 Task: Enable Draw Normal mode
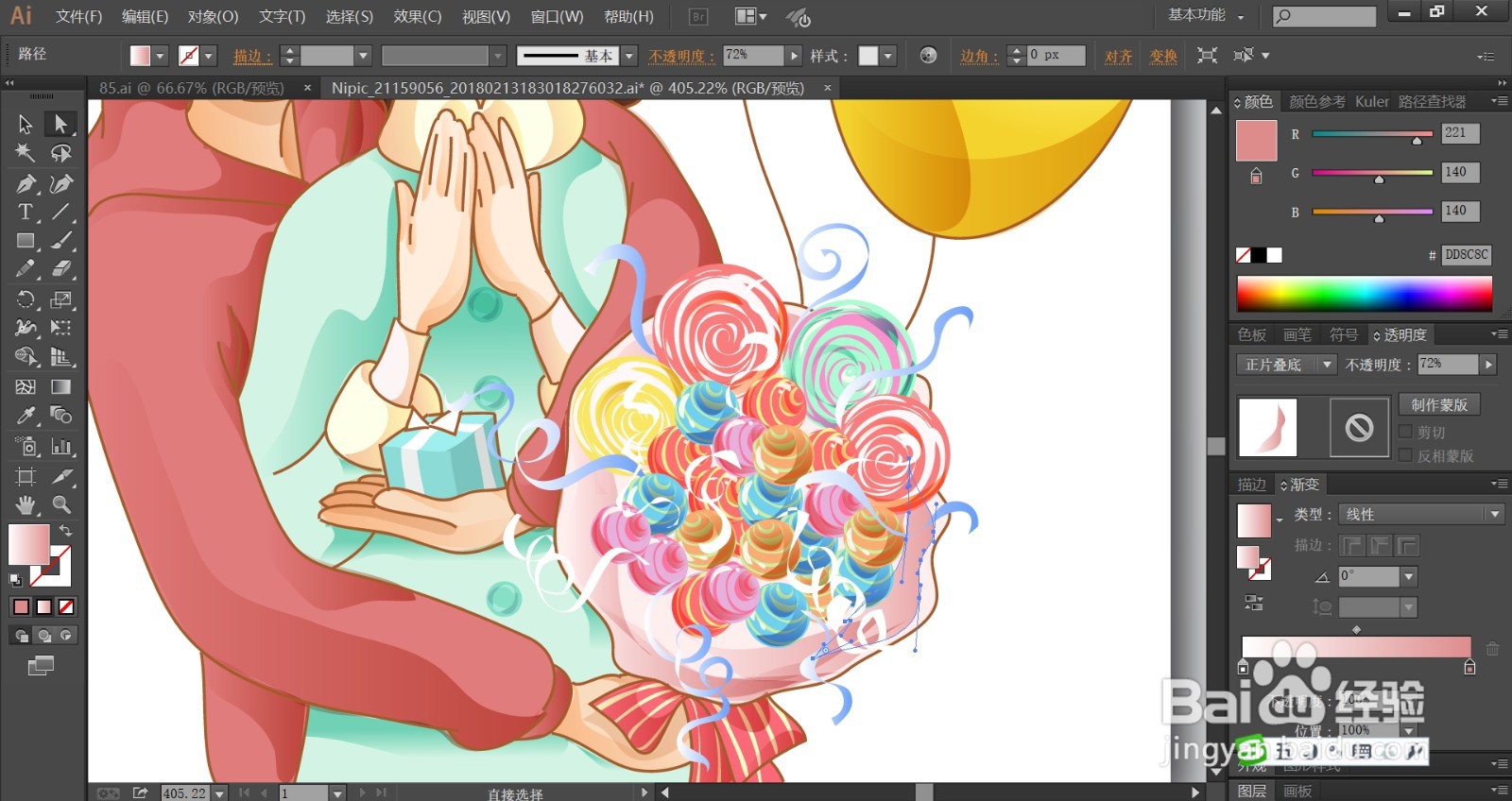(21, 636)
